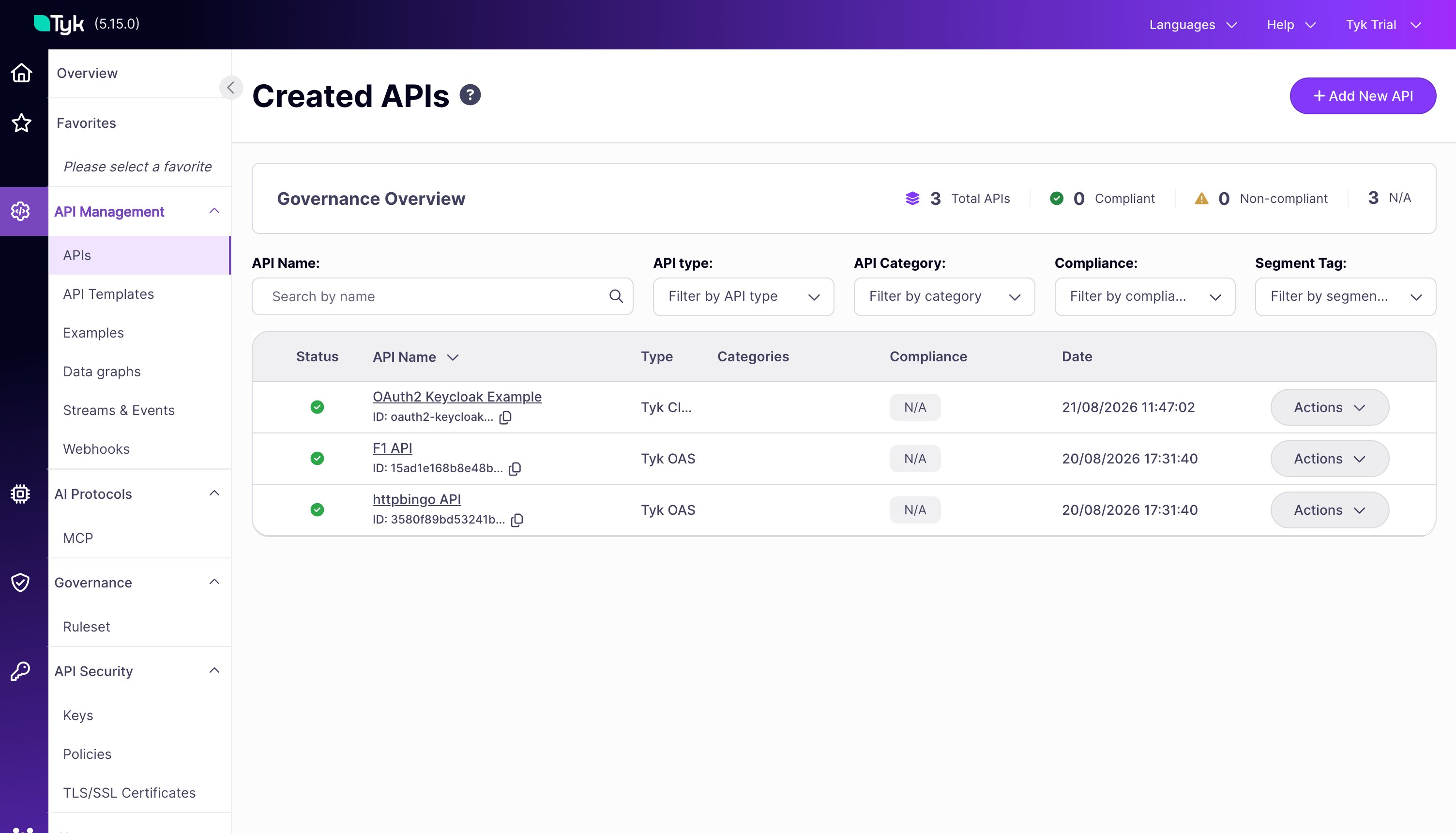Click N/A compliance badge for httpbingo API
The image size is (1456, 833).
click(x=915, y=510)
